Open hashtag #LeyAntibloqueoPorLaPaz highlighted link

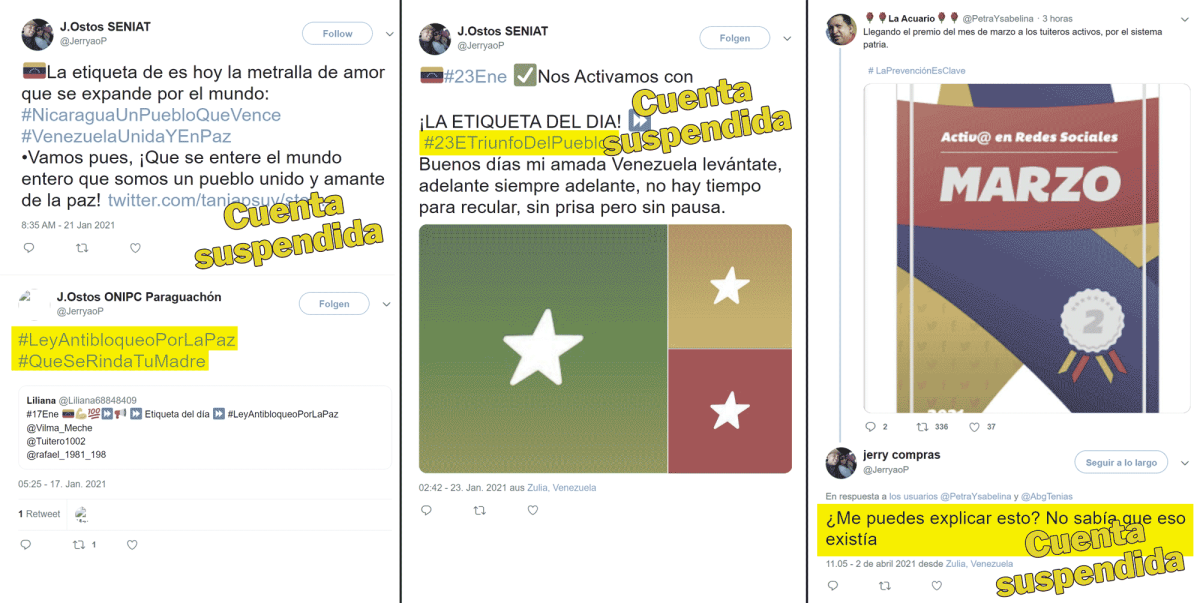127,340
